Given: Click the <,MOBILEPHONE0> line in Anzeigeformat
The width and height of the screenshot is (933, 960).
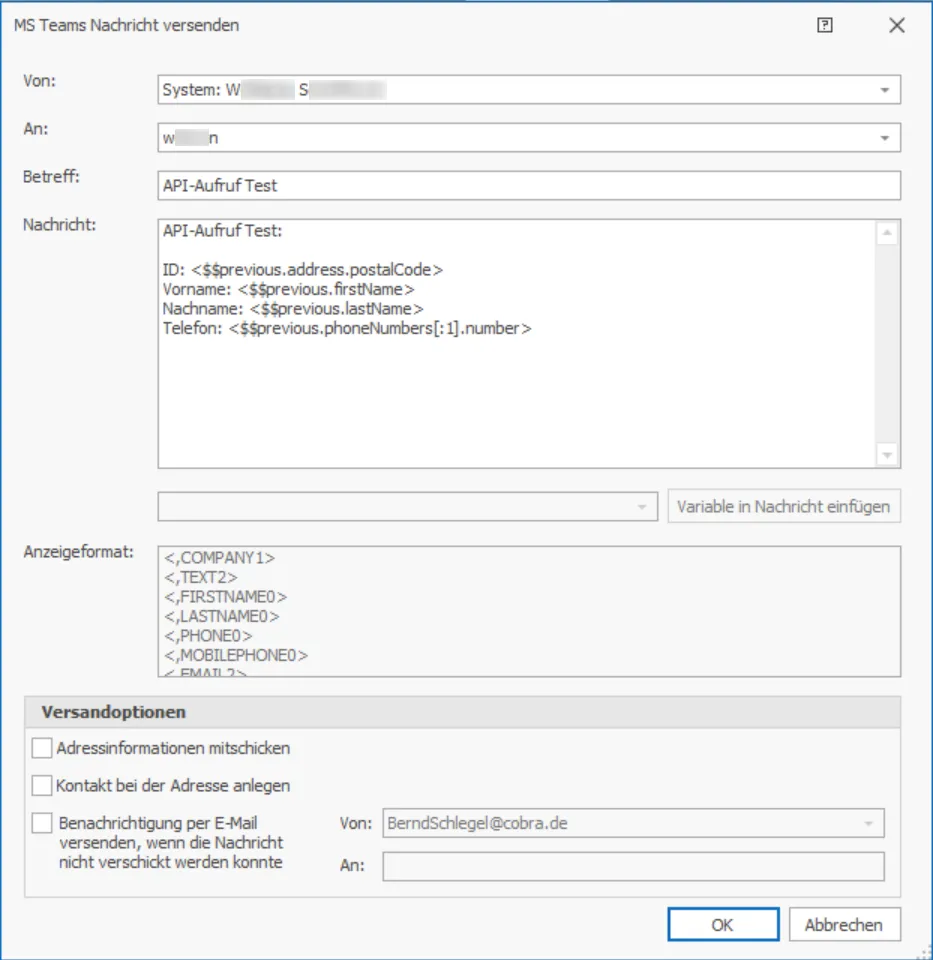Looking at the screenshot, I should [236, 656].
